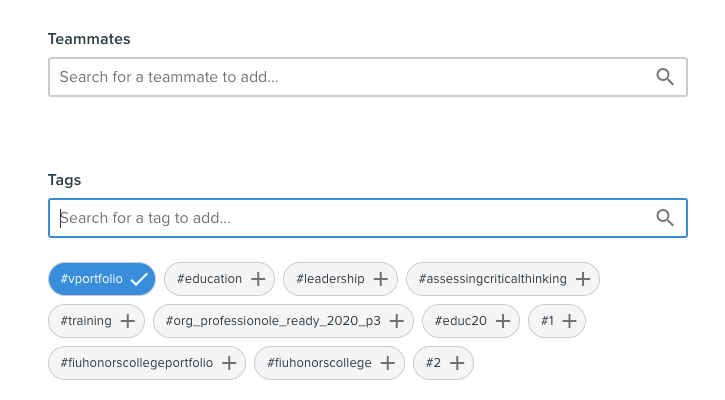Viewport: 725px width, 400px height.
Task: Click the plus icon on #training tag
Action: click(128, 321)
